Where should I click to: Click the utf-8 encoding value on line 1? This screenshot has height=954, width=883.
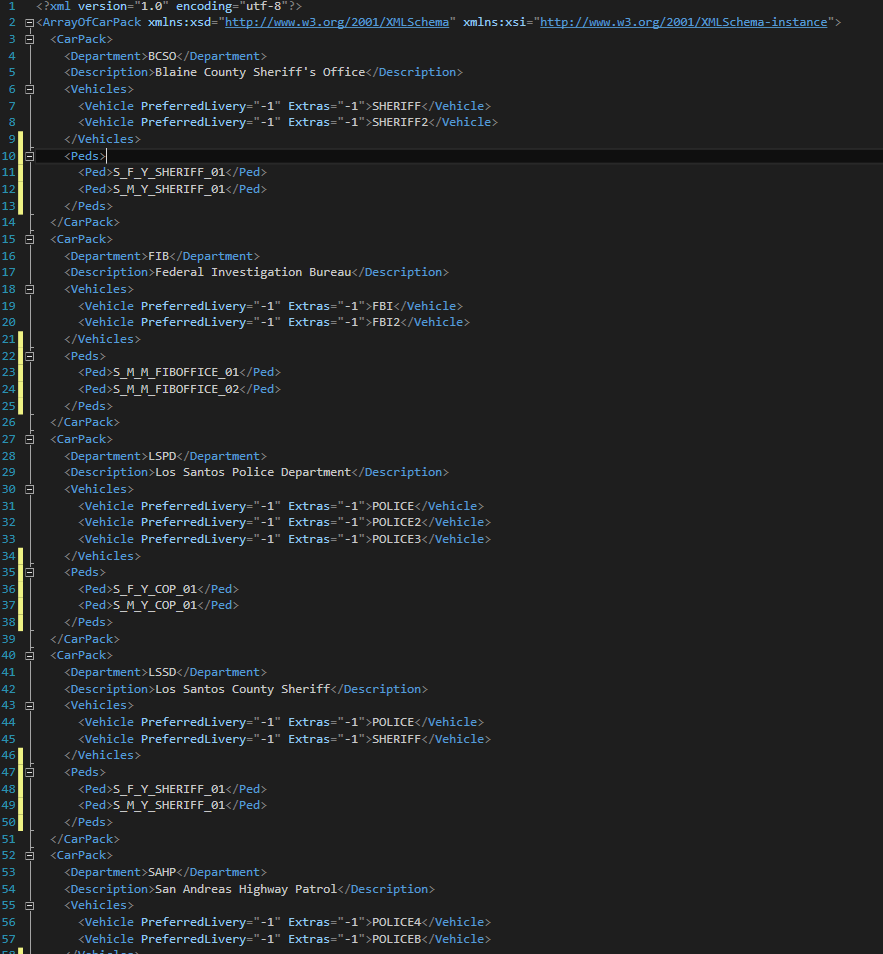click(264, 6)
